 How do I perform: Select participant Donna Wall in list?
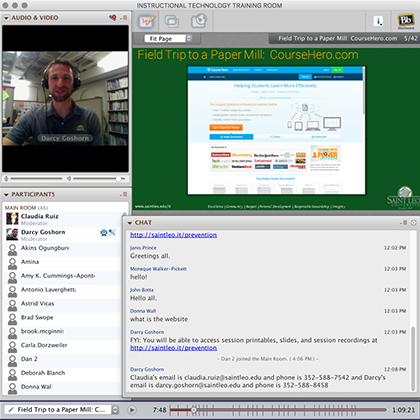point(36,387)
